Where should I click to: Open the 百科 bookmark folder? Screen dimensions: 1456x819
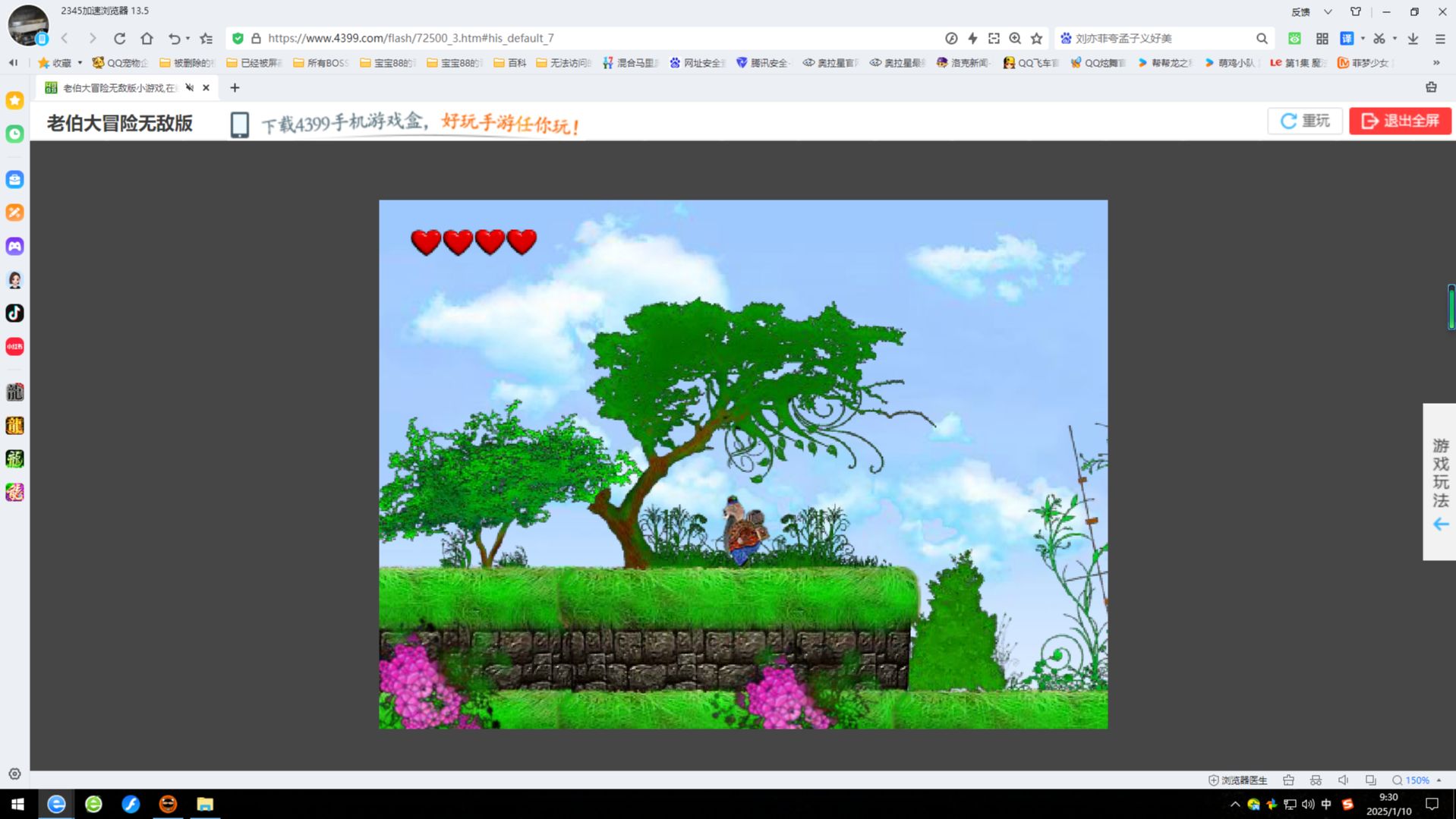point(509,63)
